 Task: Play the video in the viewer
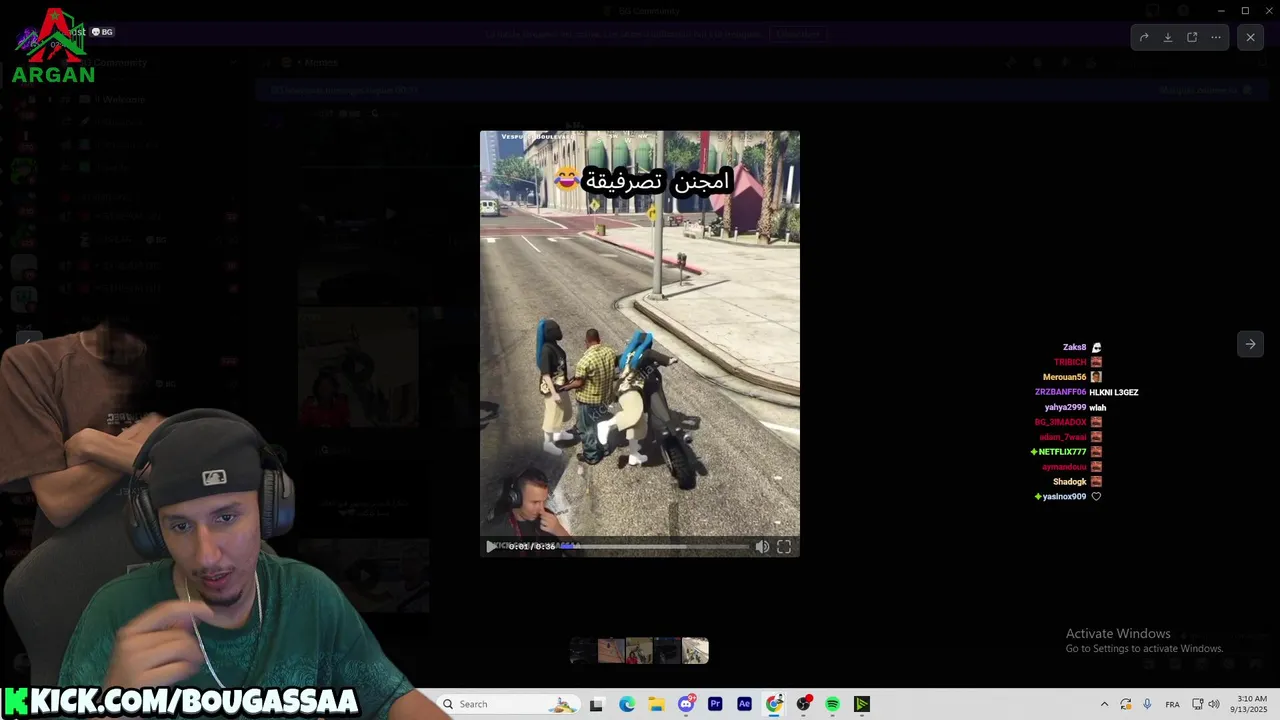point(491,546)
